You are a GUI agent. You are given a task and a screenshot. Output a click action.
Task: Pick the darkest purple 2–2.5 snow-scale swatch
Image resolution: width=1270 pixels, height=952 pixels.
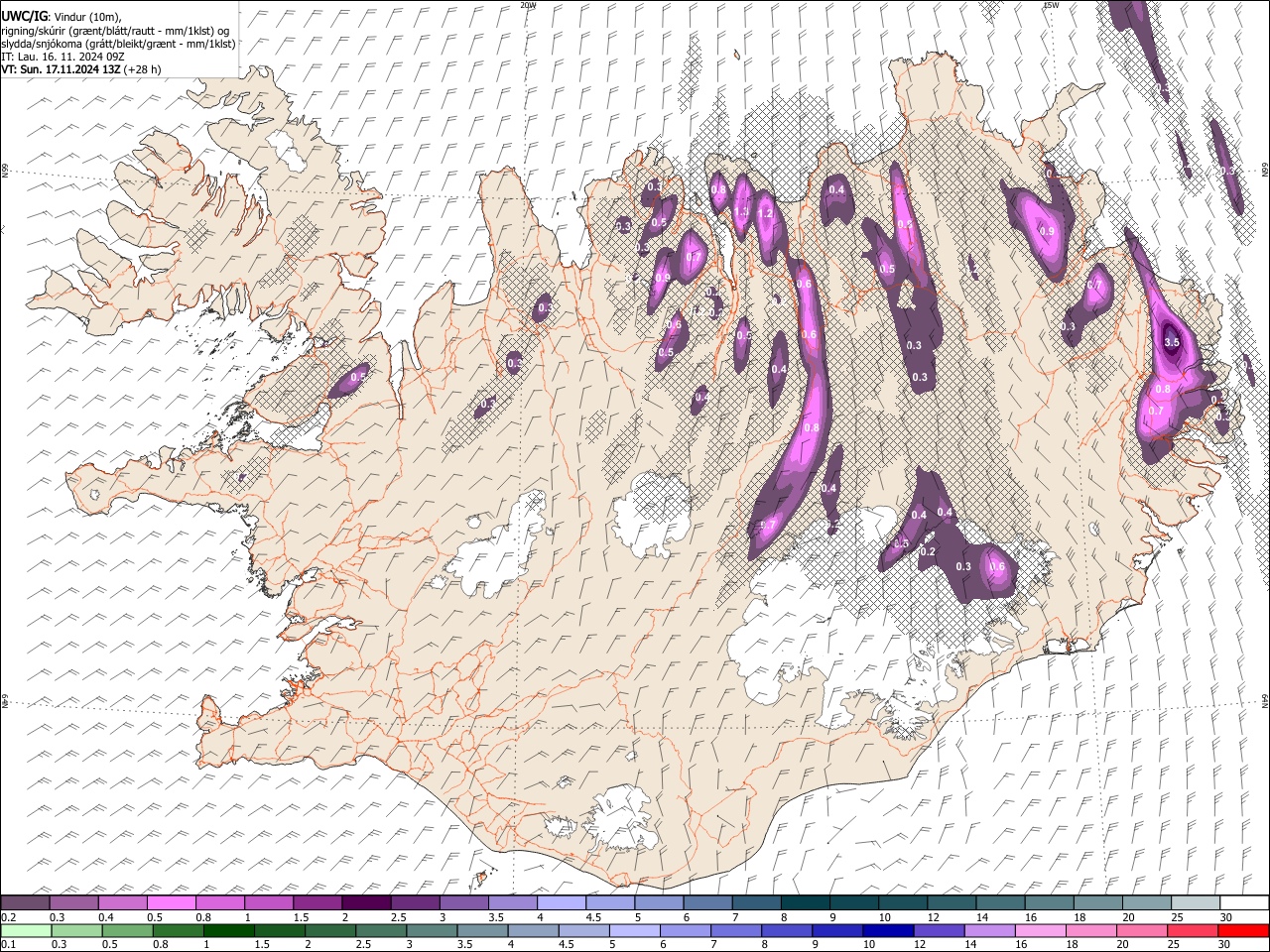click(x=366, y=903)
